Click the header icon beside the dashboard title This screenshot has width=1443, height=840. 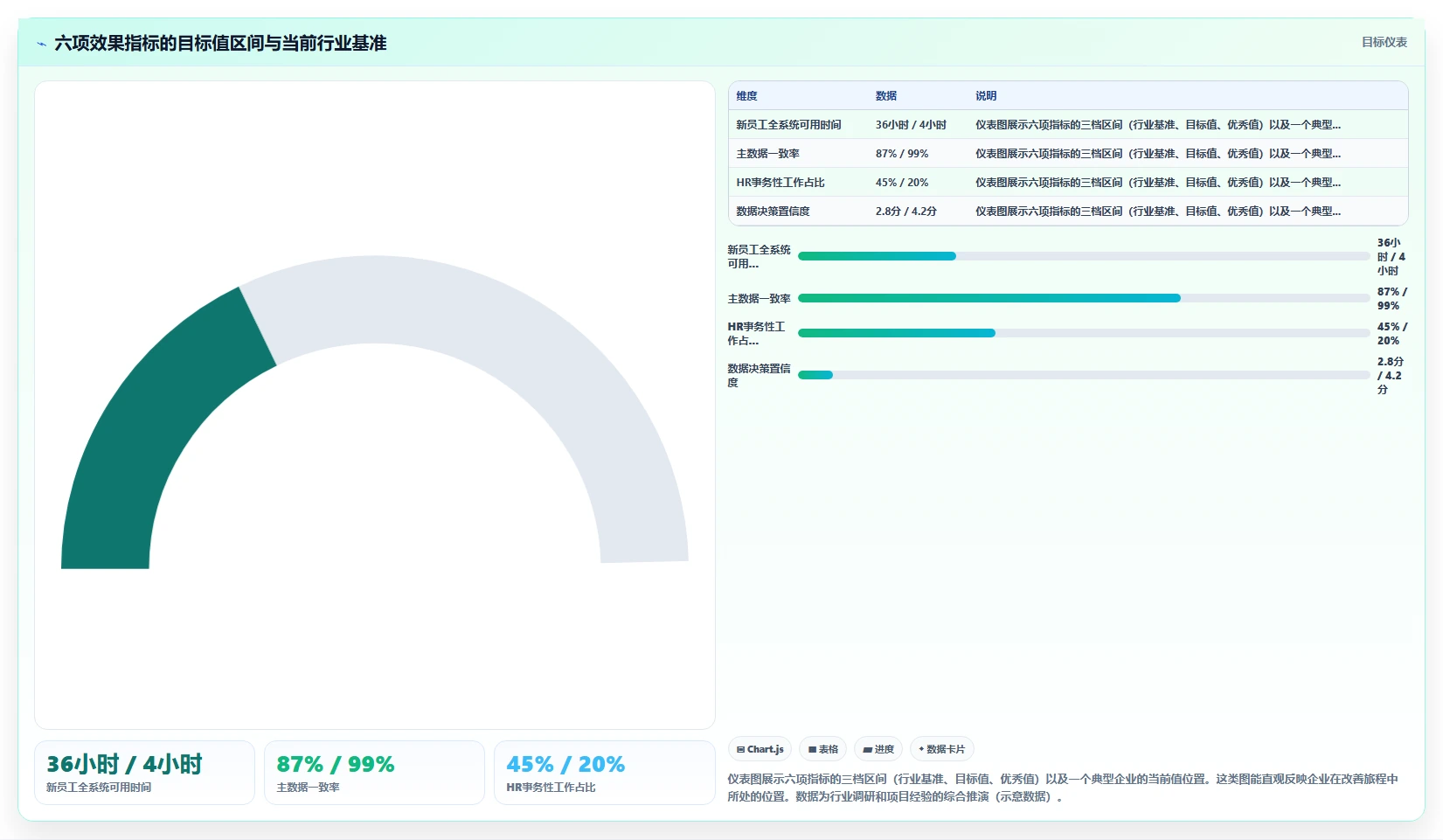tap(41, 44)
